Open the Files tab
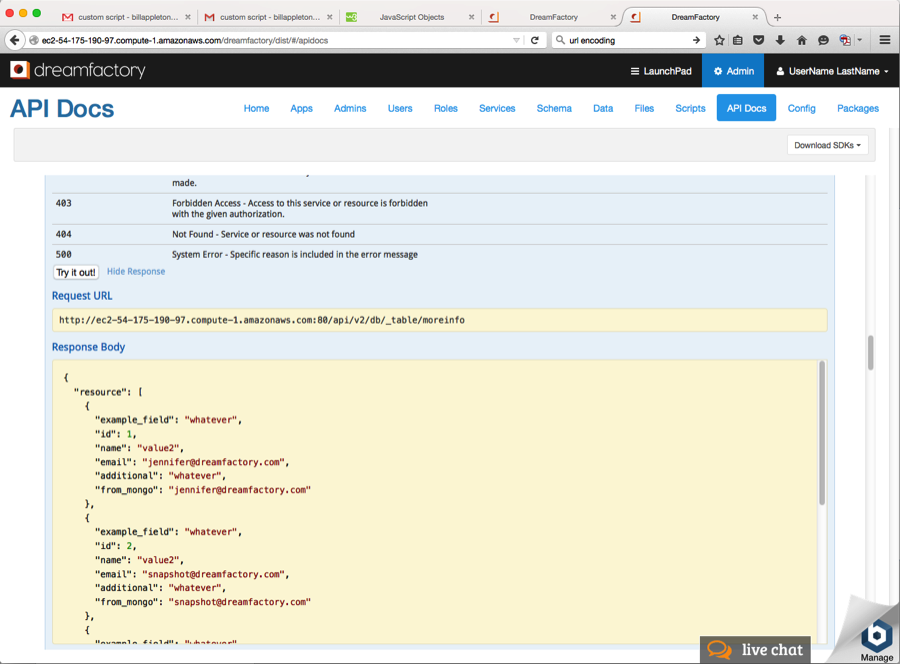The image size is (900, 665). pos(644,108)
